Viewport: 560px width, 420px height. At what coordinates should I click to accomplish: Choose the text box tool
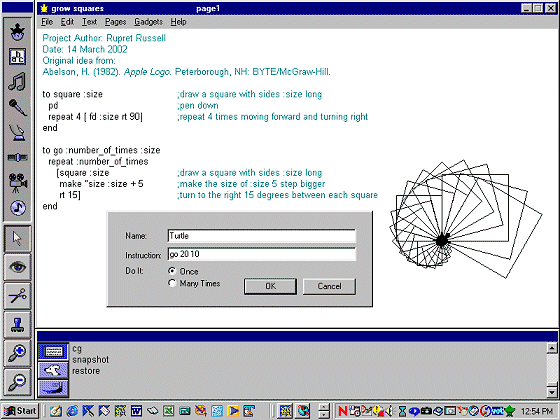(17, 57)
